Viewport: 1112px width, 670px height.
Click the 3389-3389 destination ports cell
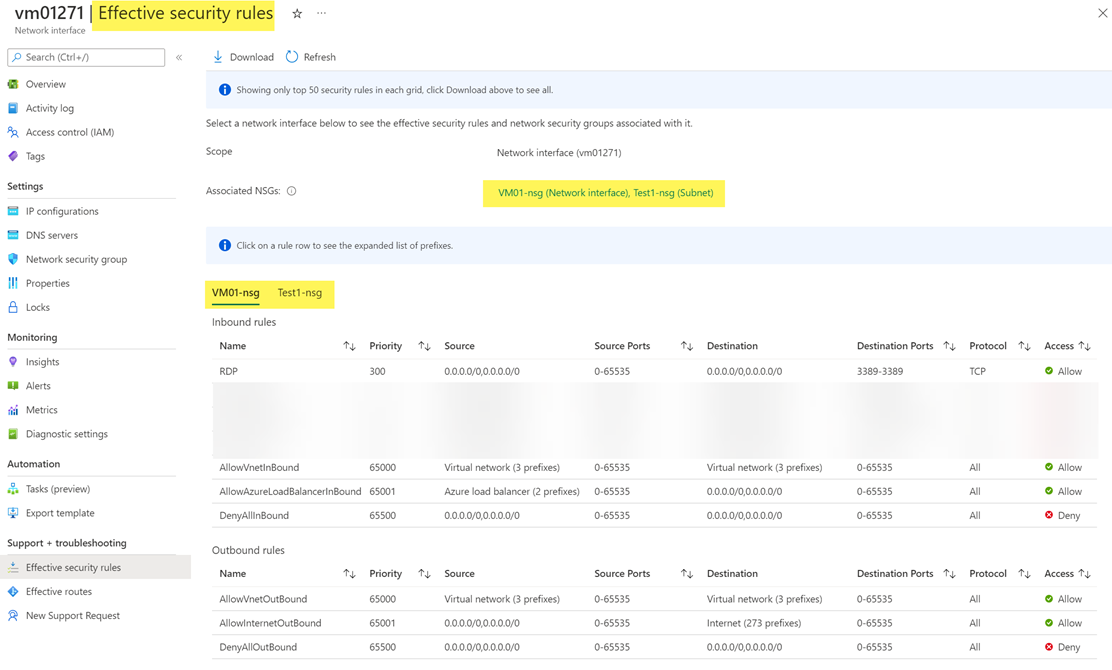point(880,372)
